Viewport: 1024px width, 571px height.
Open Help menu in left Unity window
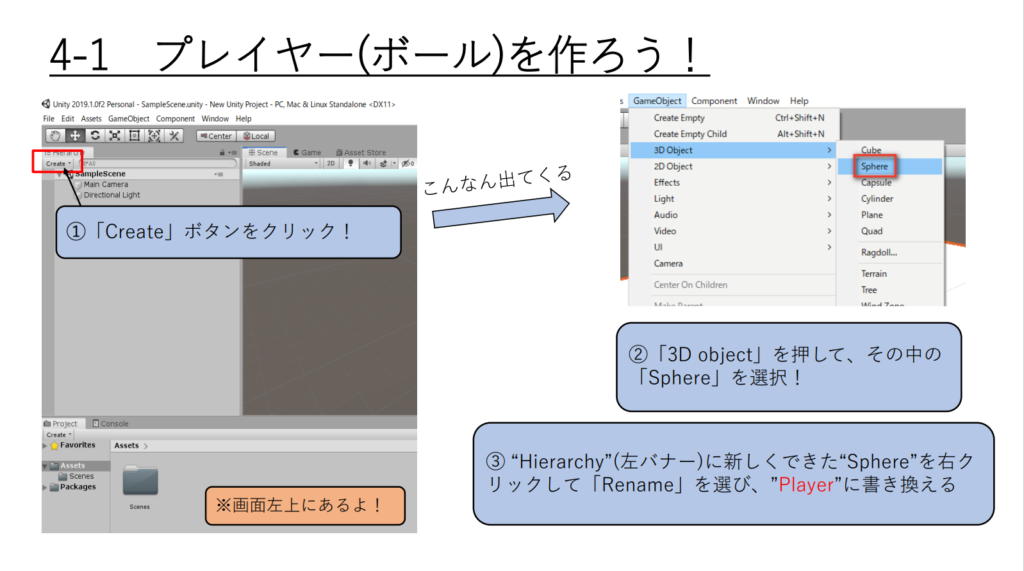(244, 119)
